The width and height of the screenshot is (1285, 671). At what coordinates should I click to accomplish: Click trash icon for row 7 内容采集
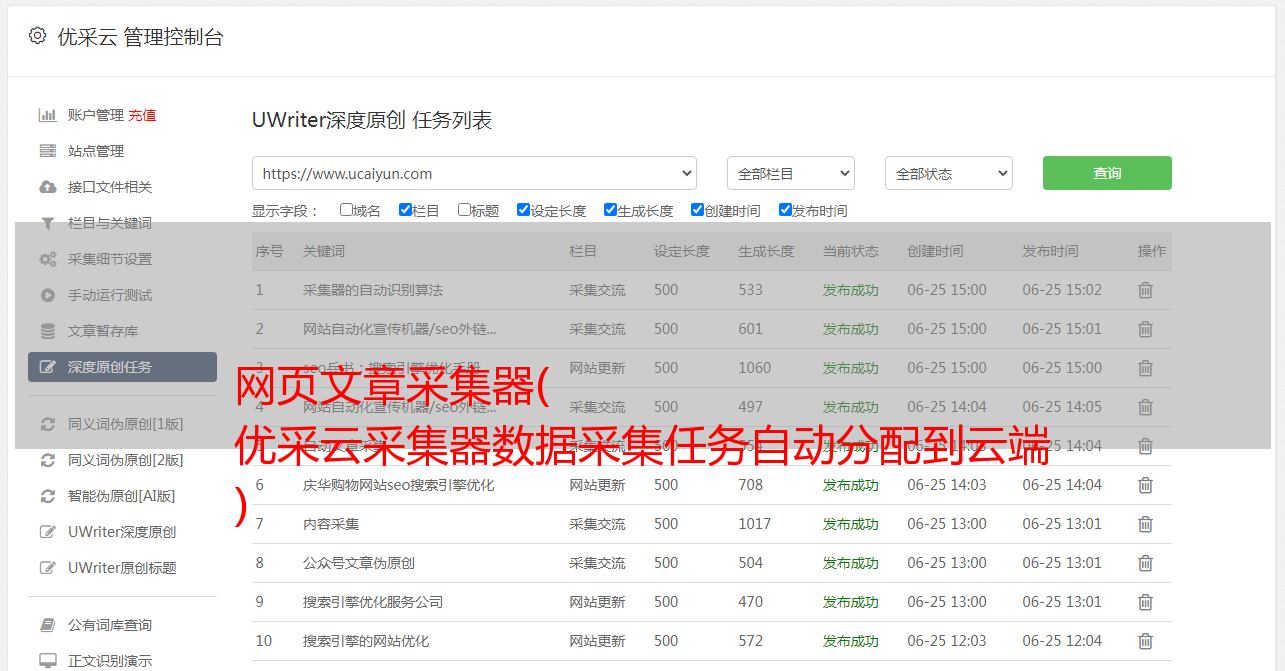point(1145,524)
